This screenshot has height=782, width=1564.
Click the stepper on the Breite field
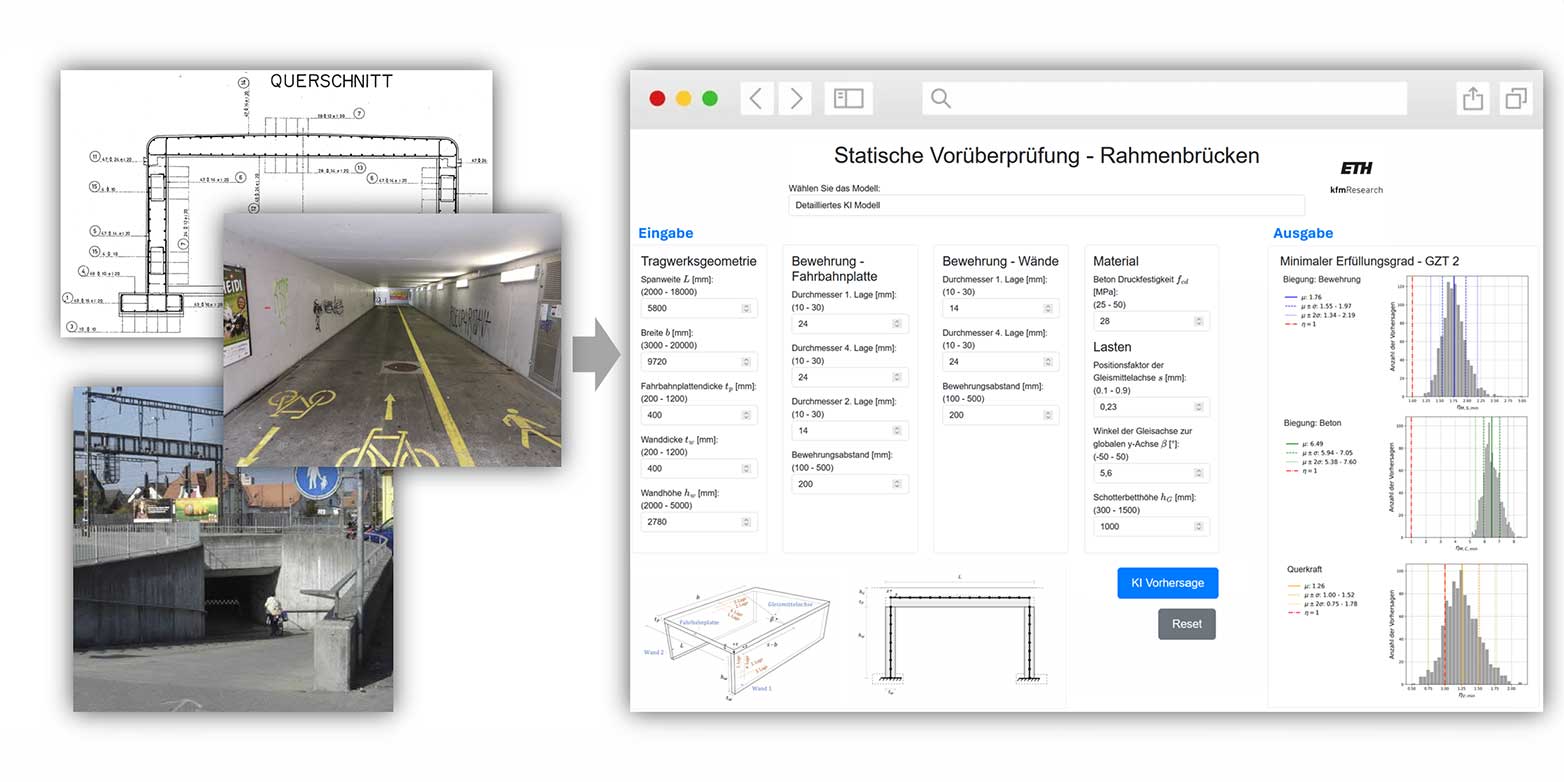click(x=746, y=362)
